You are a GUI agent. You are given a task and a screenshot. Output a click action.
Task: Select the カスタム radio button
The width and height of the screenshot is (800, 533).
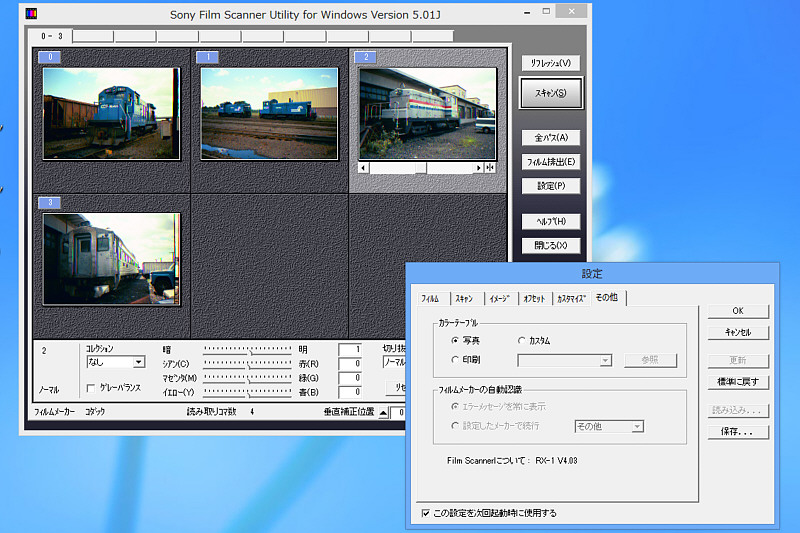[x=522, y=341]
